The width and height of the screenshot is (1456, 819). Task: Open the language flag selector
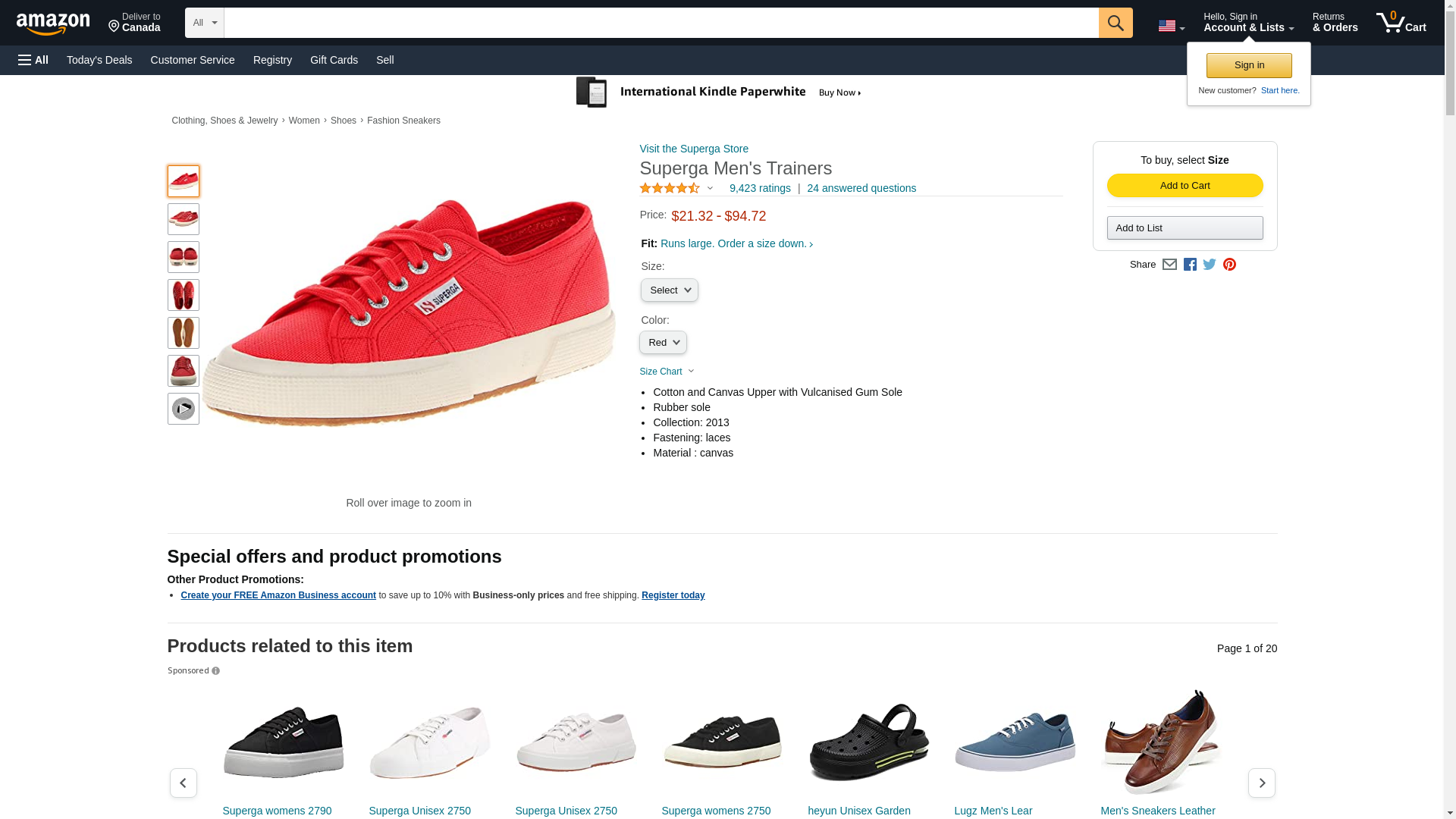point(1172,27)
